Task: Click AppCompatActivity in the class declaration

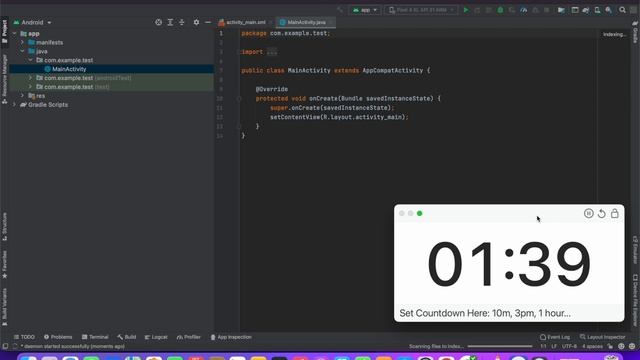Action: 393,71
